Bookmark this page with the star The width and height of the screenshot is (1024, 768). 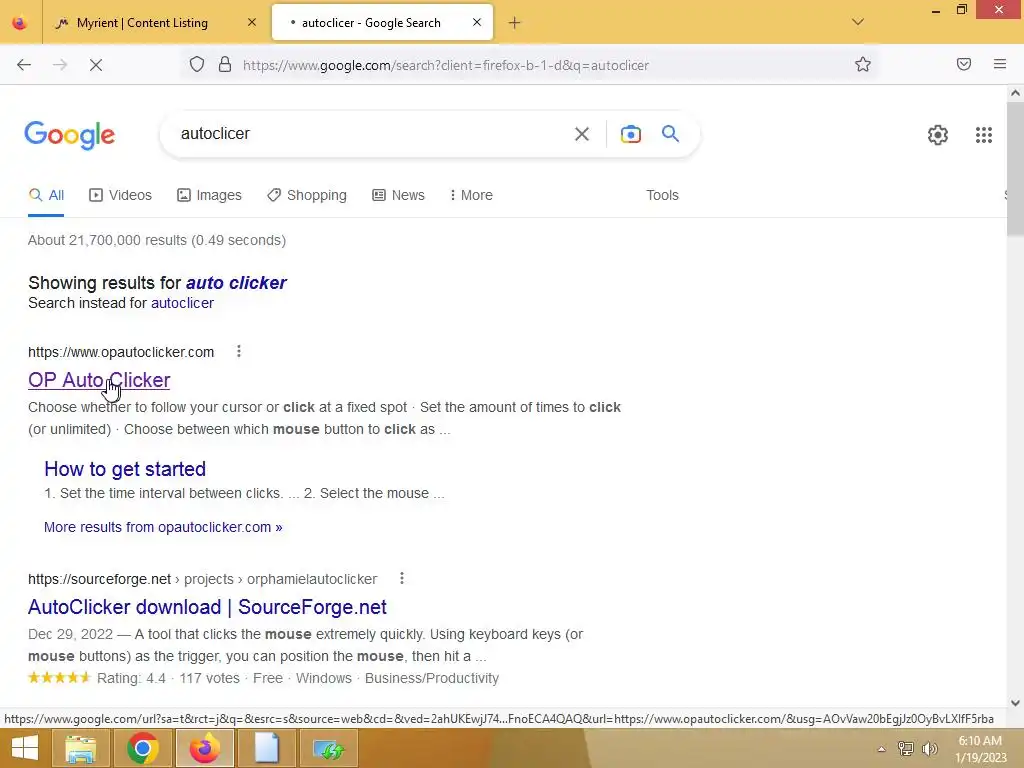[x=863, y=65]
